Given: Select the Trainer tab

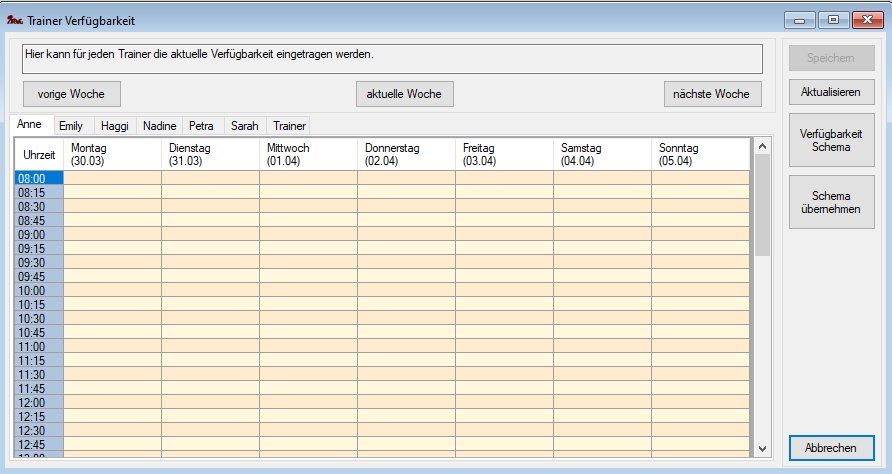Looking at the screenshot, I should point(289,126).
